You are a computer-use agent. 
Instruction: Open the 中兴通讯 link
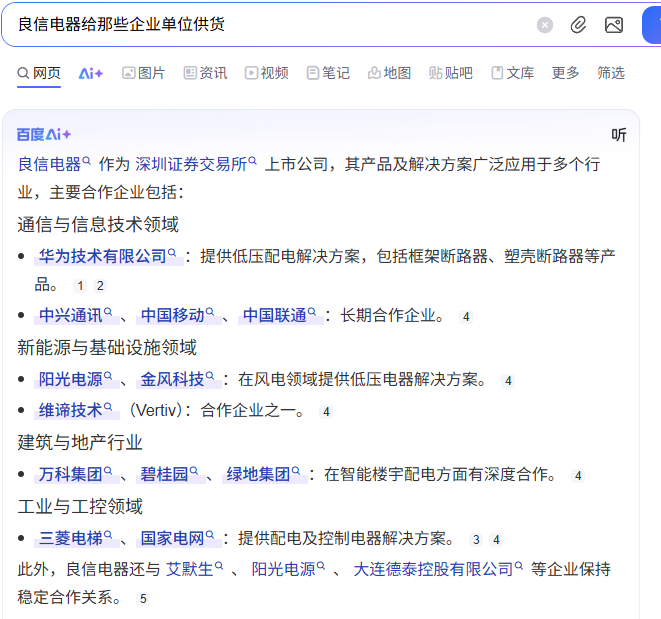click(75, 315)
